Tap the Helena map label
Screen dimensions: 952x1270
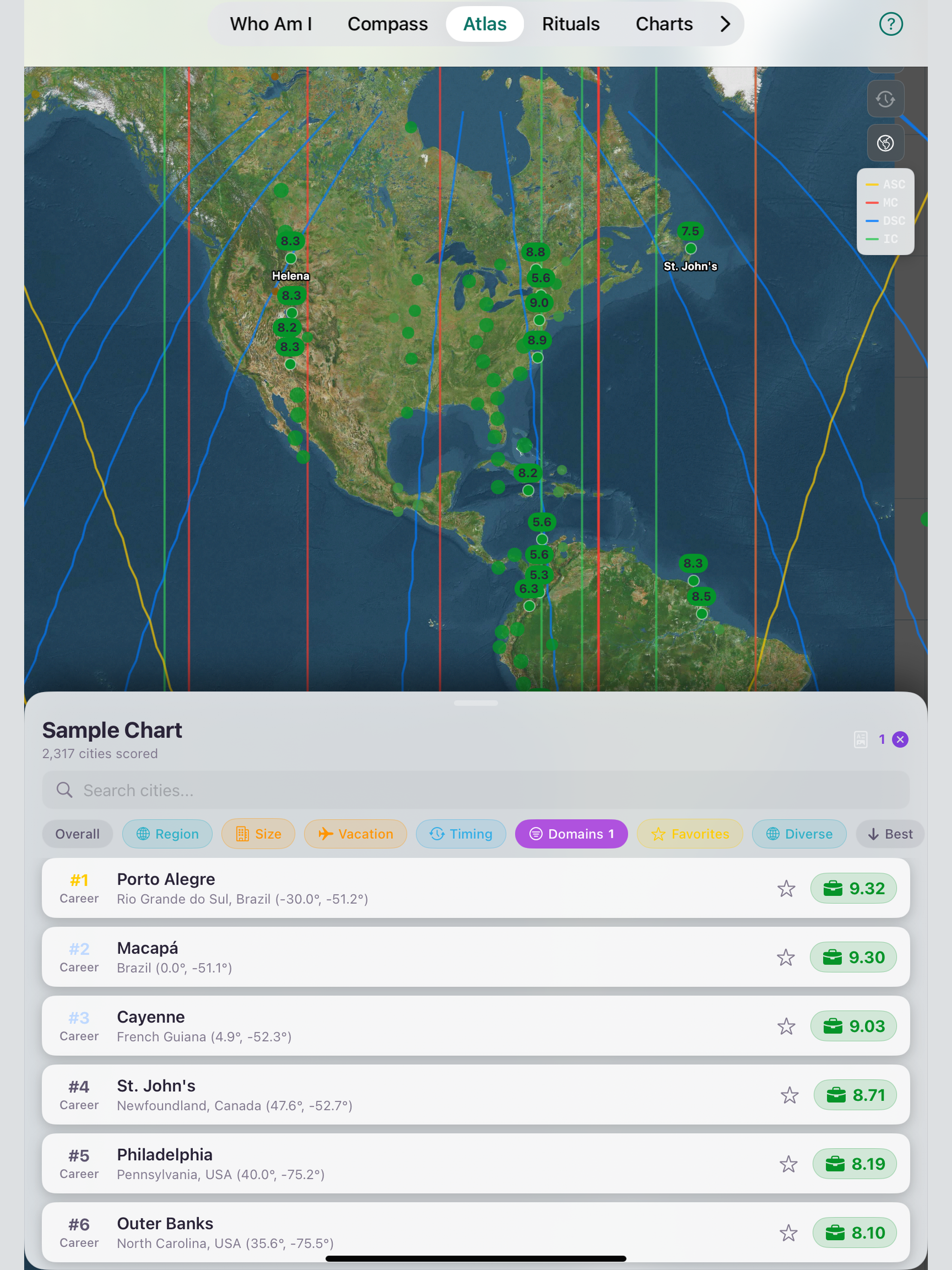(x=291, y=276)
